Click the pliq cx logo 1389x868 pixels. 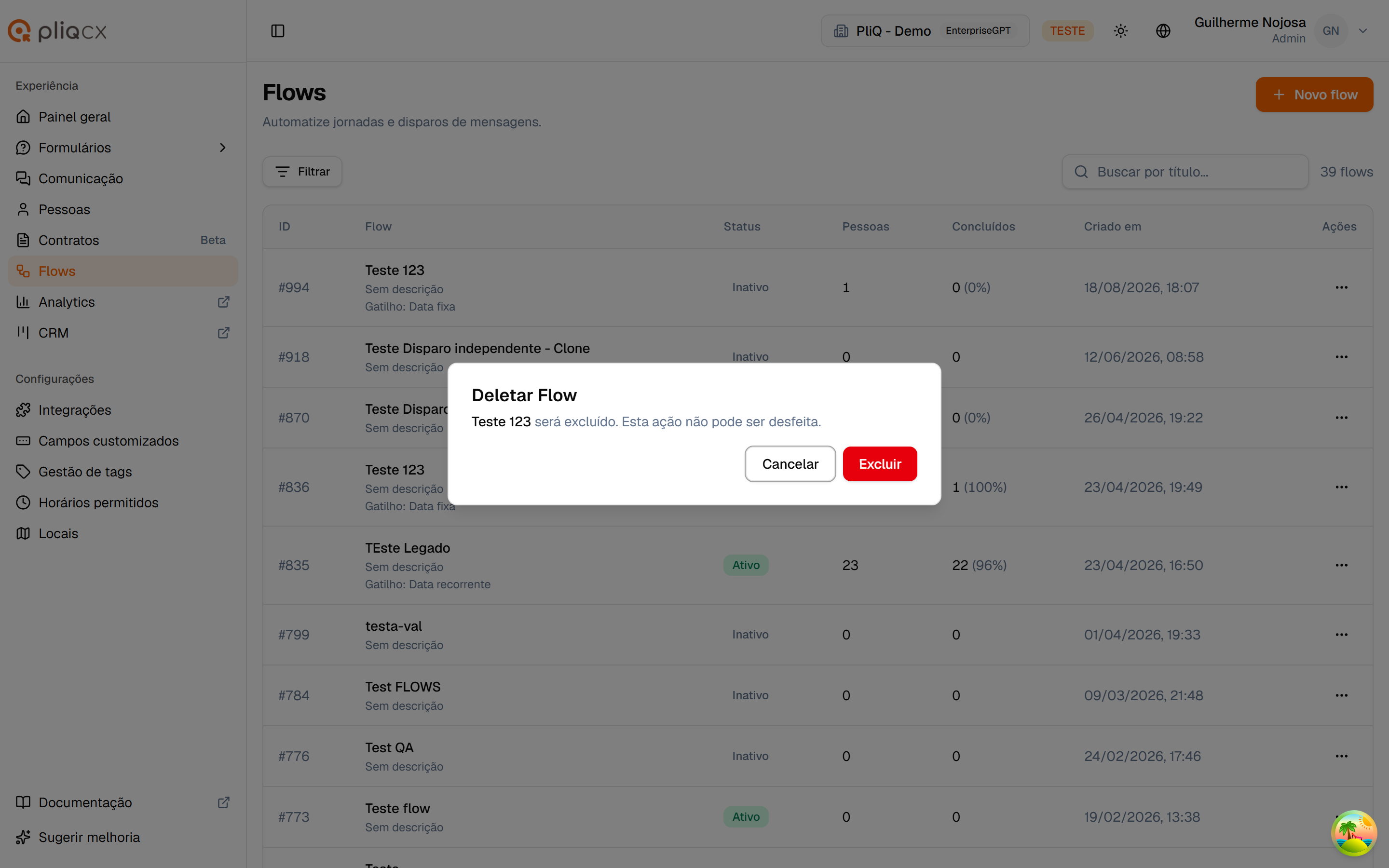click(x=57, y=31)
